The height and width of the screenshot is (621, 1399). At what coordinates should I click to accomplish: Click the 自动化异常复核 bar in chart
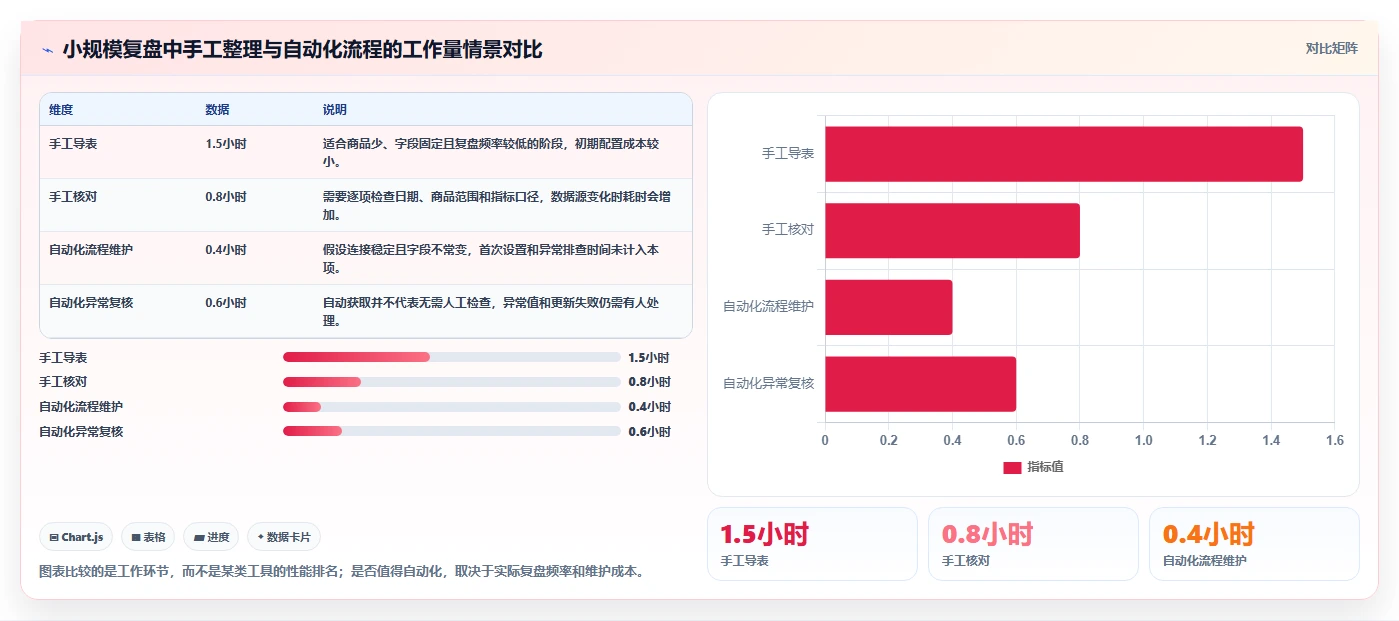click(920, 383)
